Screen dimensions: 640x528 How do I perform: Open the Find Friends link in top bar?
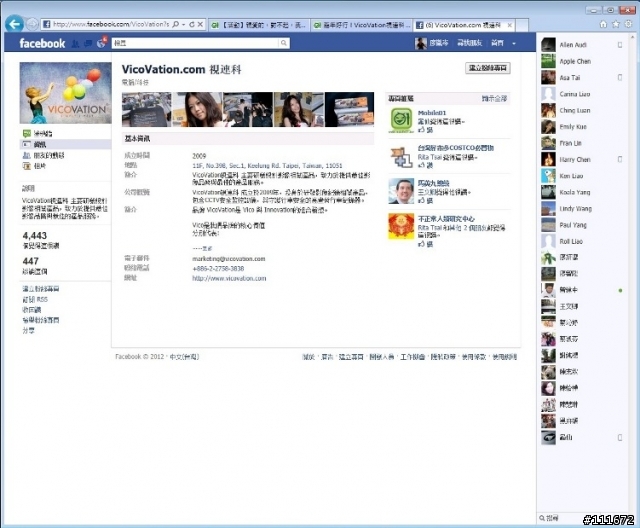tap(469, 43)
